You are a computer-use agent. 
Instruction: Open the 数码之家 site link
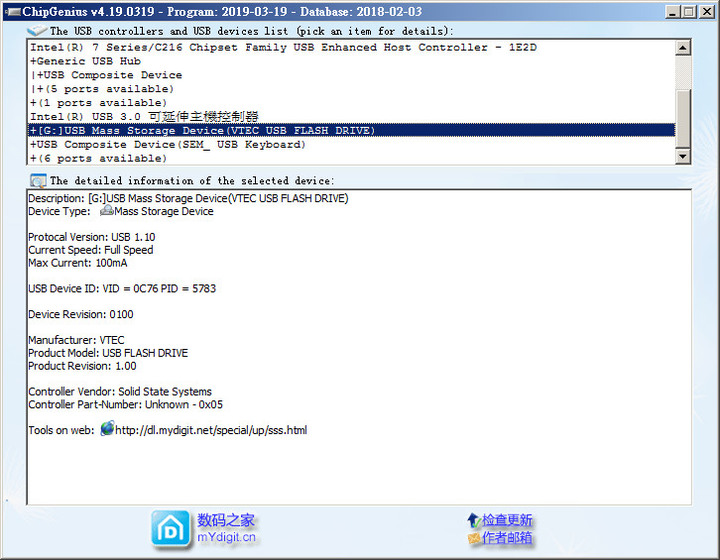pyautogui.click(x=225, y=520)
